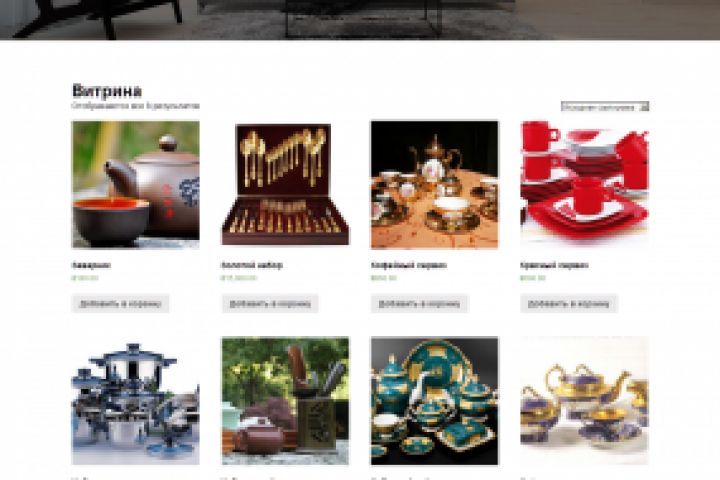This screenshot has height=480, width=720.
Task: Click the teapot product title link
Action: pos(91,265)
